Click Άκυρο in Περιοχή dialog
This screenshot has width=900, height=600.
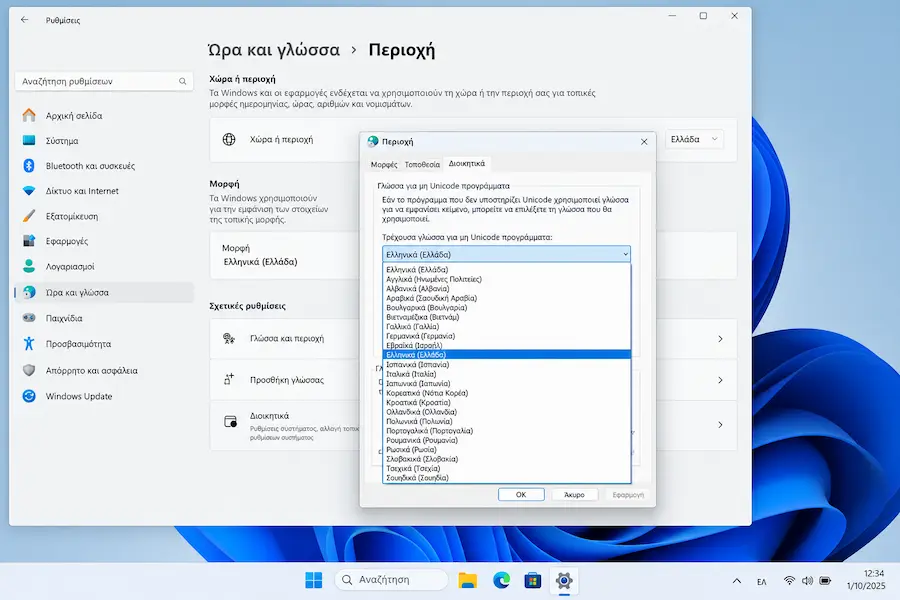(574, 494)
